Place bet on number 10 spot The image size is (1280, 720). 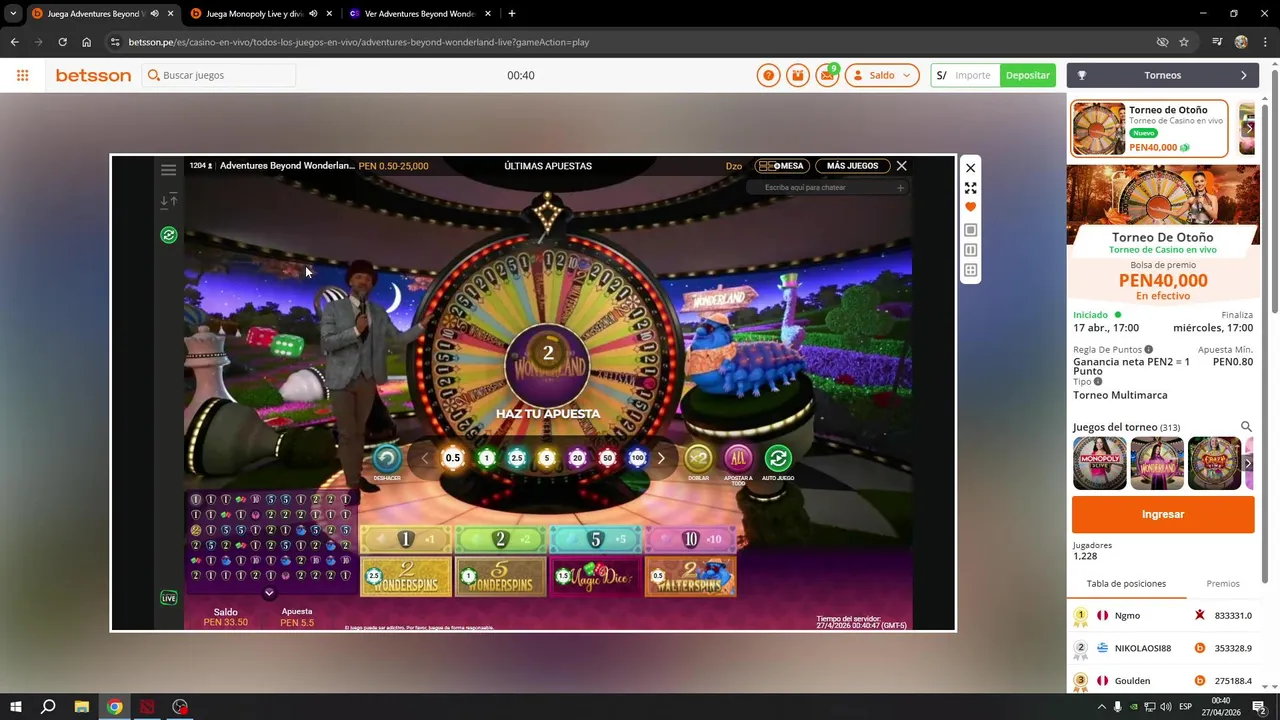691,539
